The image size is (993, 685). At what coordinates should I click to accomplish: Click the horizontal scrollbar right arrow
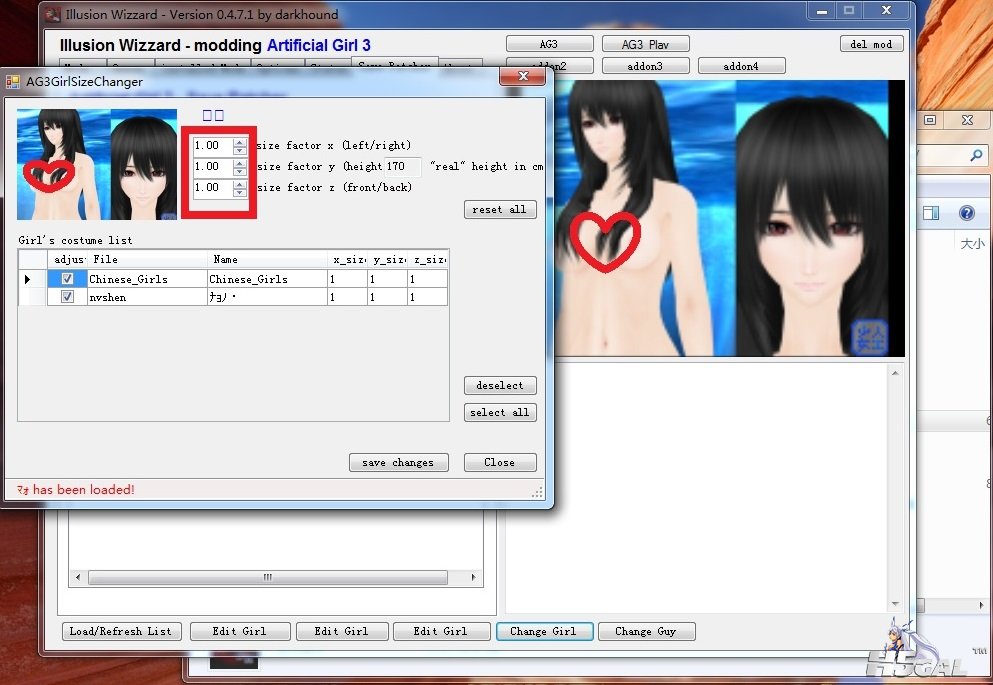(x=473, y=577)
